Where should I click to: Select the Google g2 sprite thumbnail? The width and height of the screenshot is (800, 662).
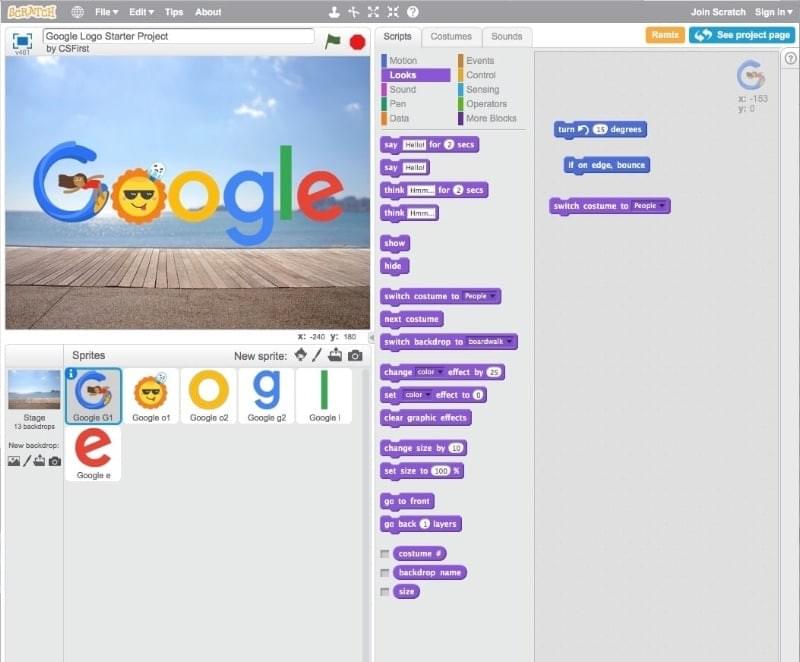click(x=266, y=396)
